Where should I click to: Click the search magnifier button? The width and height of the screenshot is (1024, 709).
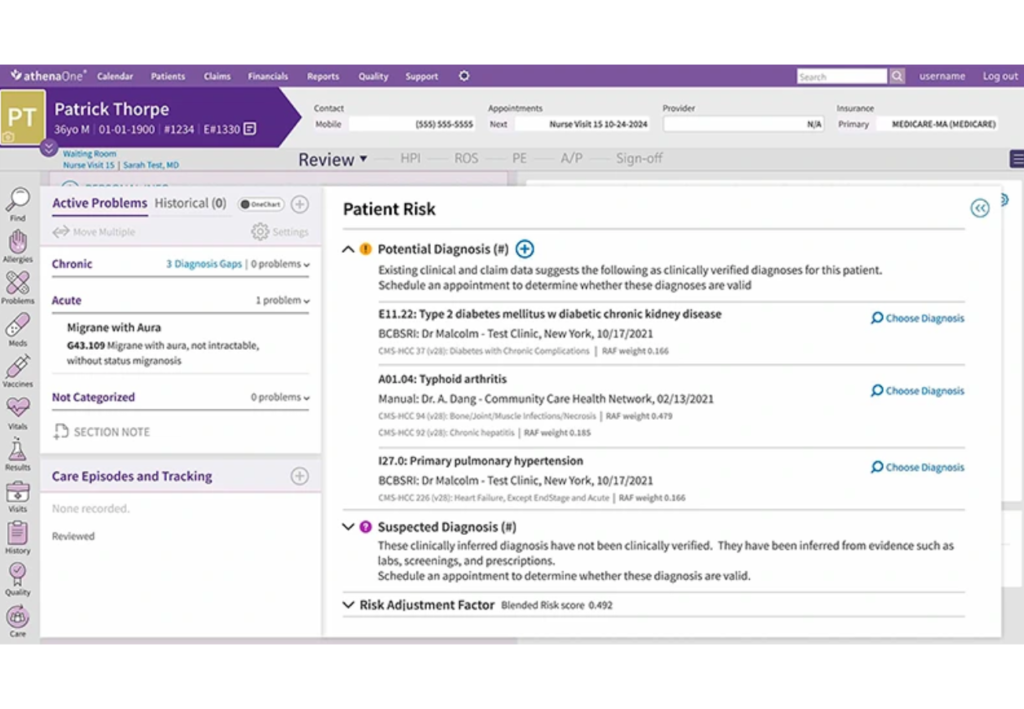(x=897, y=76)
